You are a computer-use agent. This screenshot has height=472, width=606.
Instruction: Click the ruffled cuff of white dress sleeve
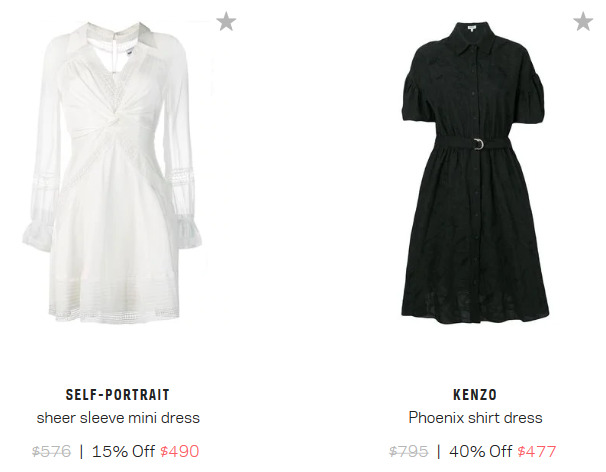[37, 235]
